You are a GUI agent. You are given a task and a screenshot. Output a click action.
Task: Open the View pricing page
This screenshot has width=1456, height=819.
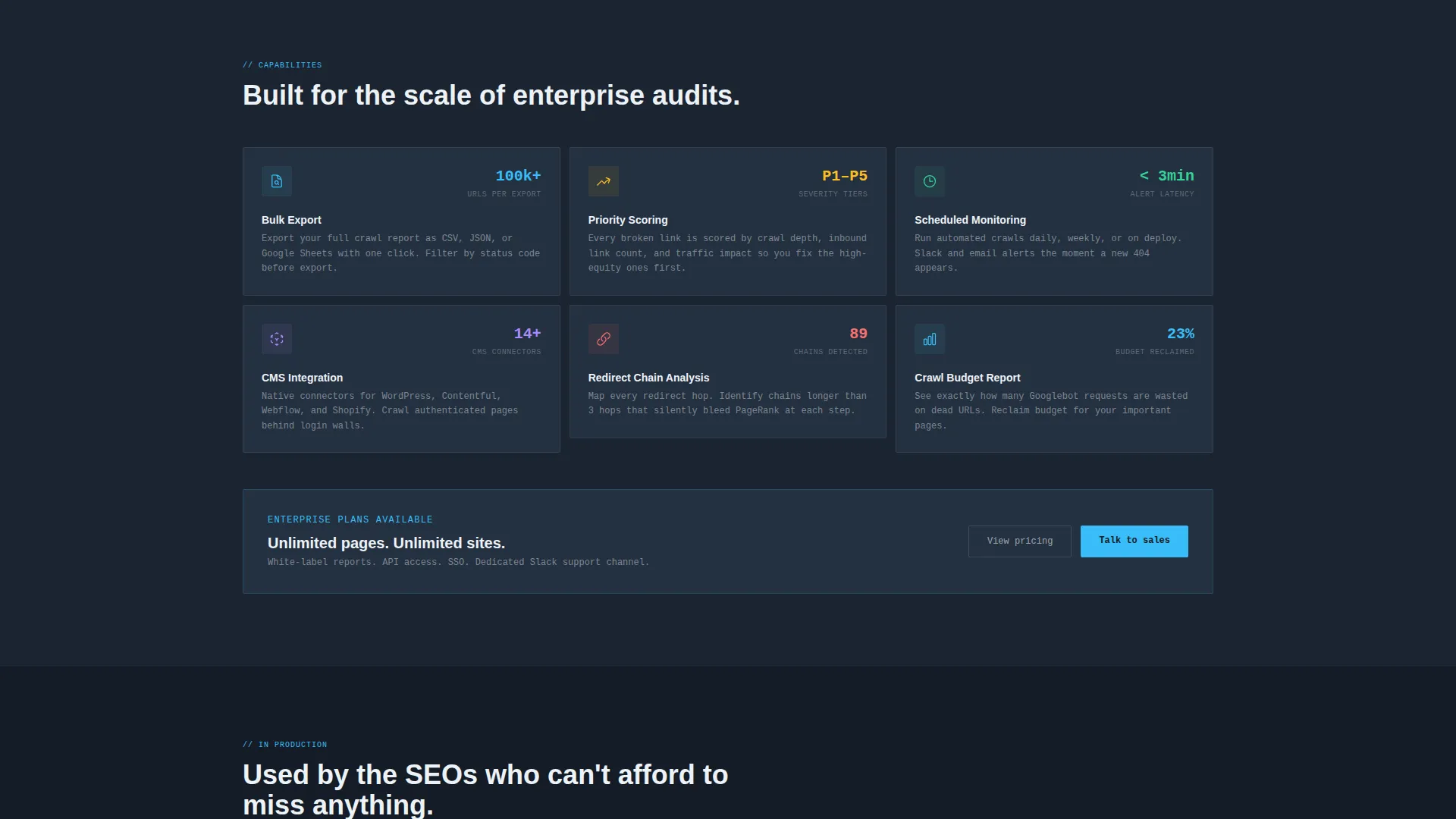pyautogui.click(x=1020, y=541)
